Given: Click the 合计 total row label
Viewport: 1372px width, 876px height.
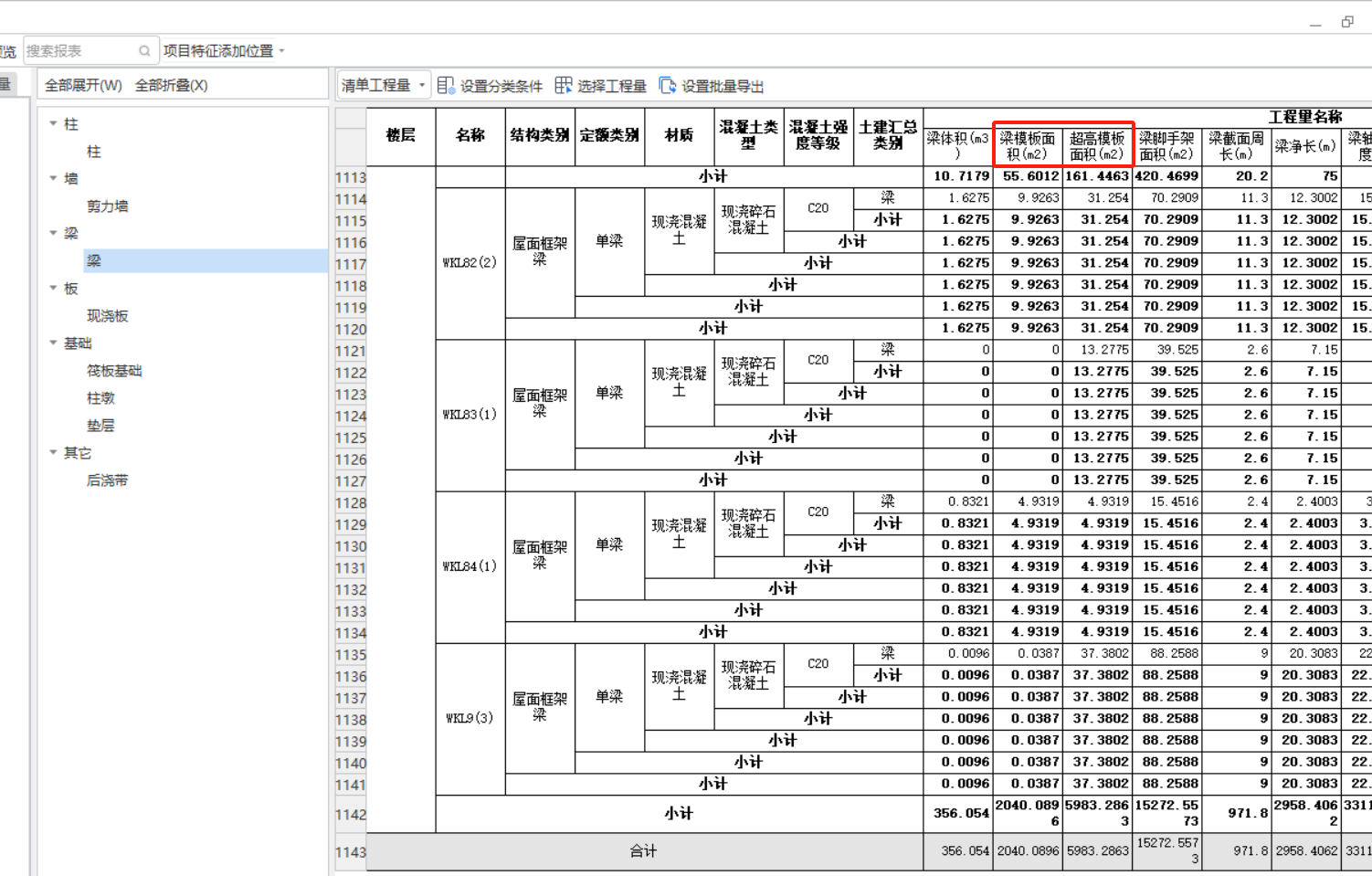Looking at the screenshot, I should (645, 851).
